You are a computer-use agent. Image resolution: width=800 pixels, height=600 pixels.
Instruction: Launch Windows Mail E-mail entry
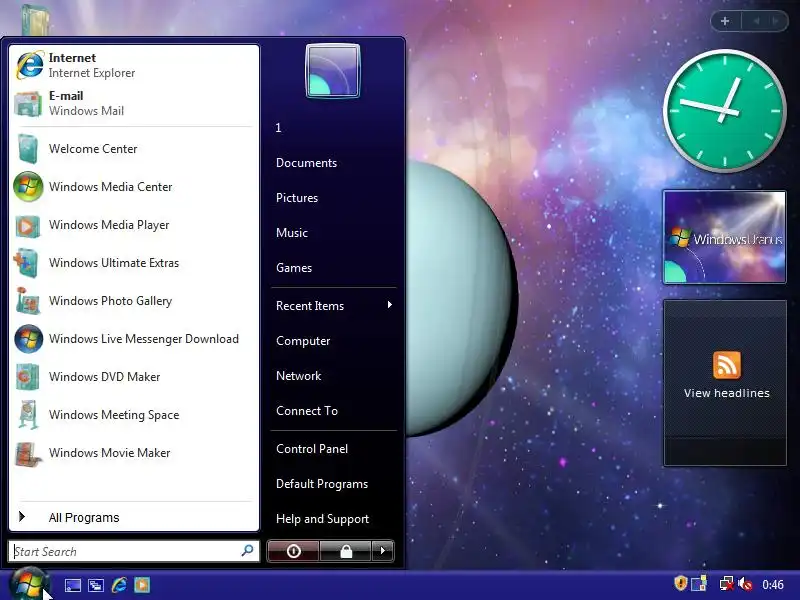(134, 103)
